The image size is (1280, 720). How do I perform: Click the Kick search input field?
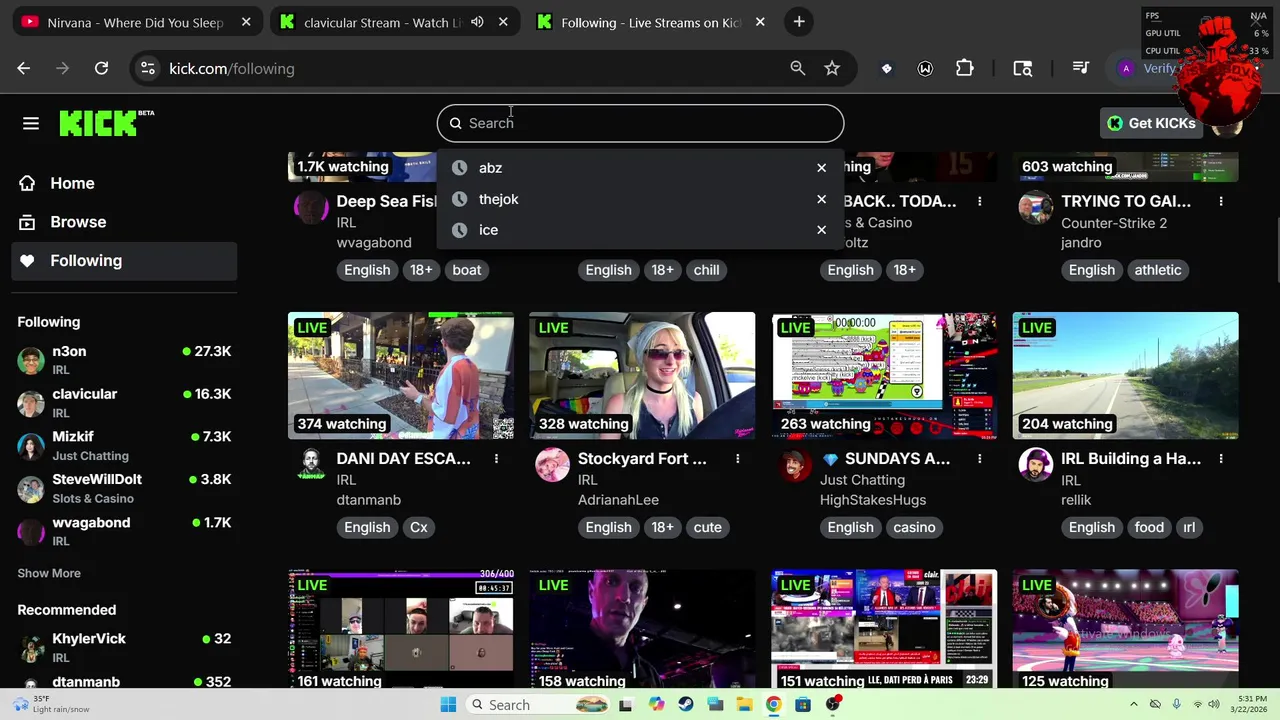[640, 123]
